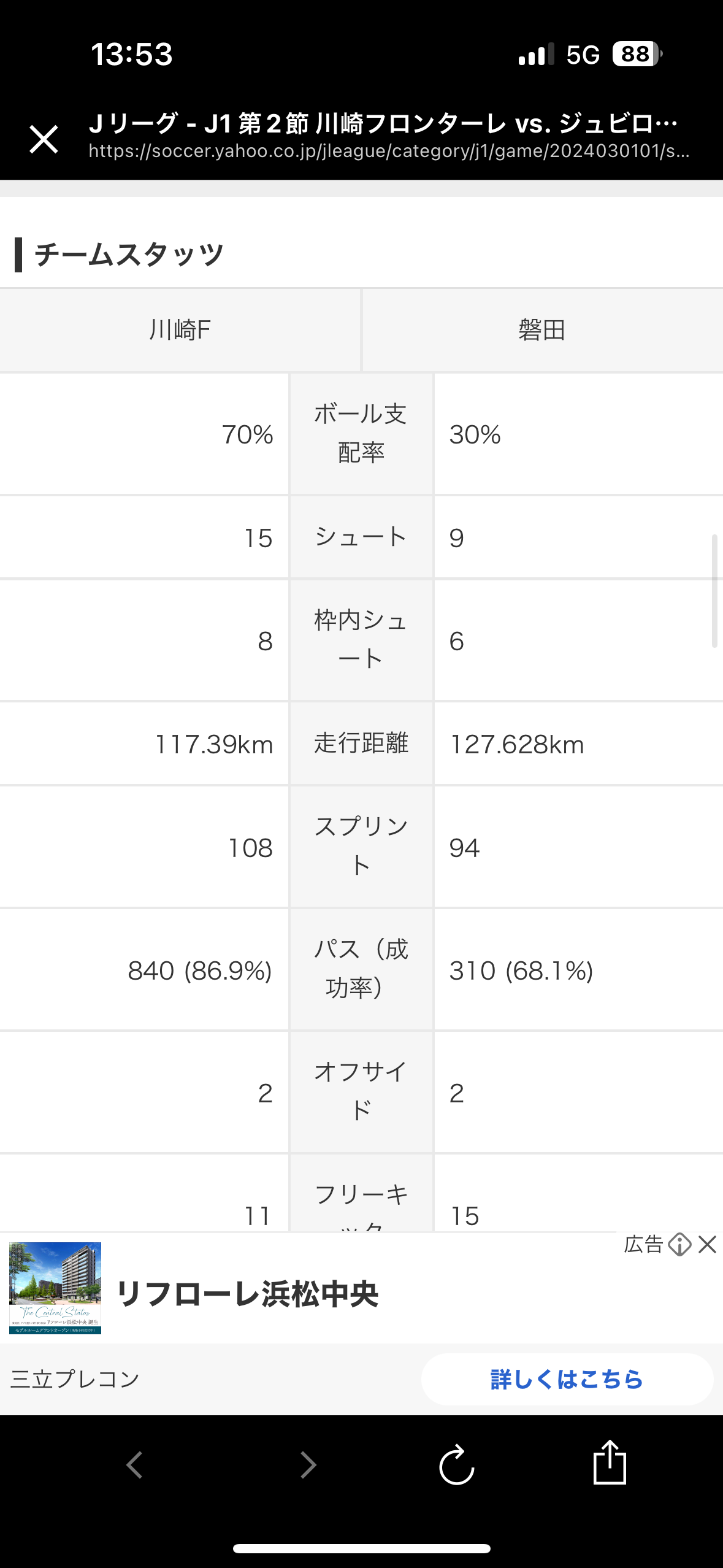Tap the 走行距離 stat label
The width and height of the screenshot is (723, 1568).
[361, 743]
